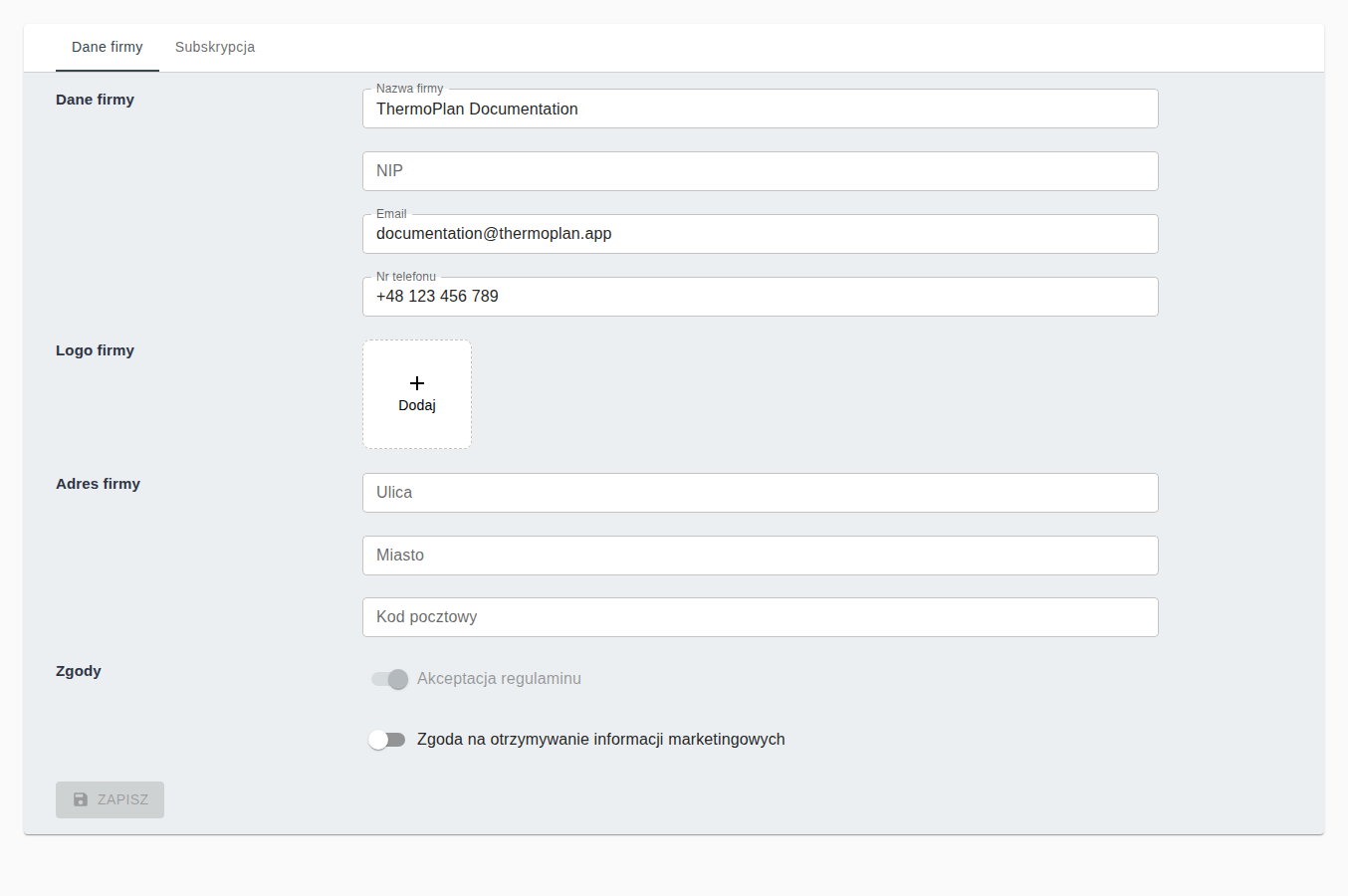Click the 'Zgody' section heading
This screenshot has width=1348, height=896.
click(79, 671)
